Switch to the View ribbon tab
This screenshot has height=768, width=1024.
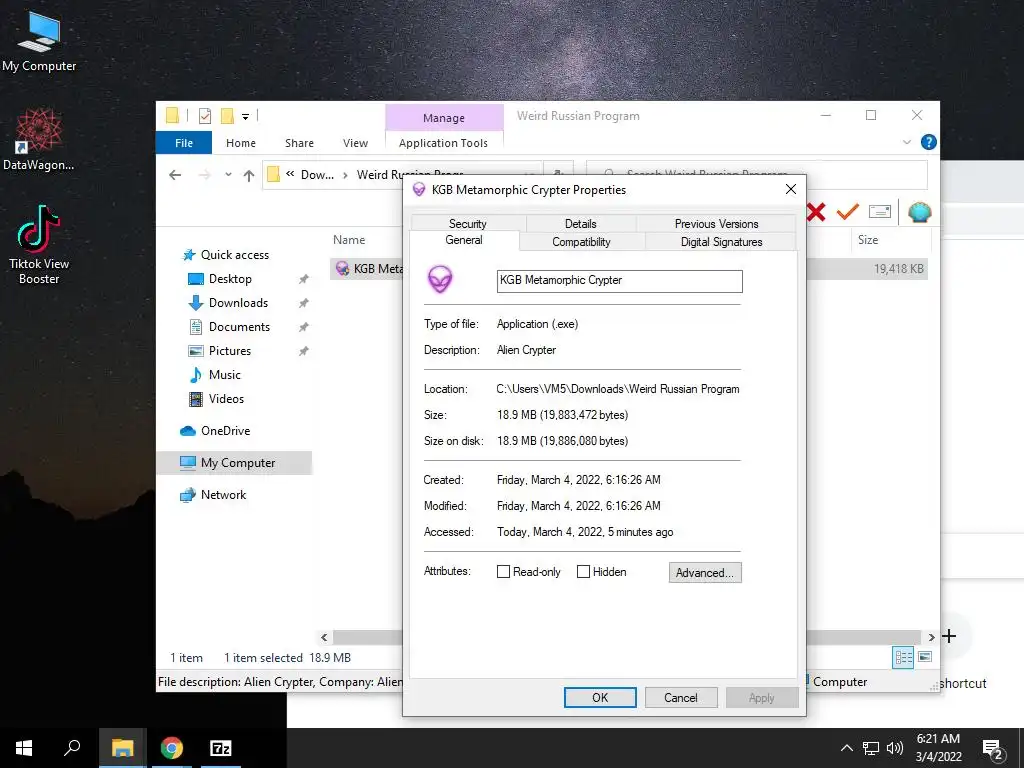[x=355, y=143]
